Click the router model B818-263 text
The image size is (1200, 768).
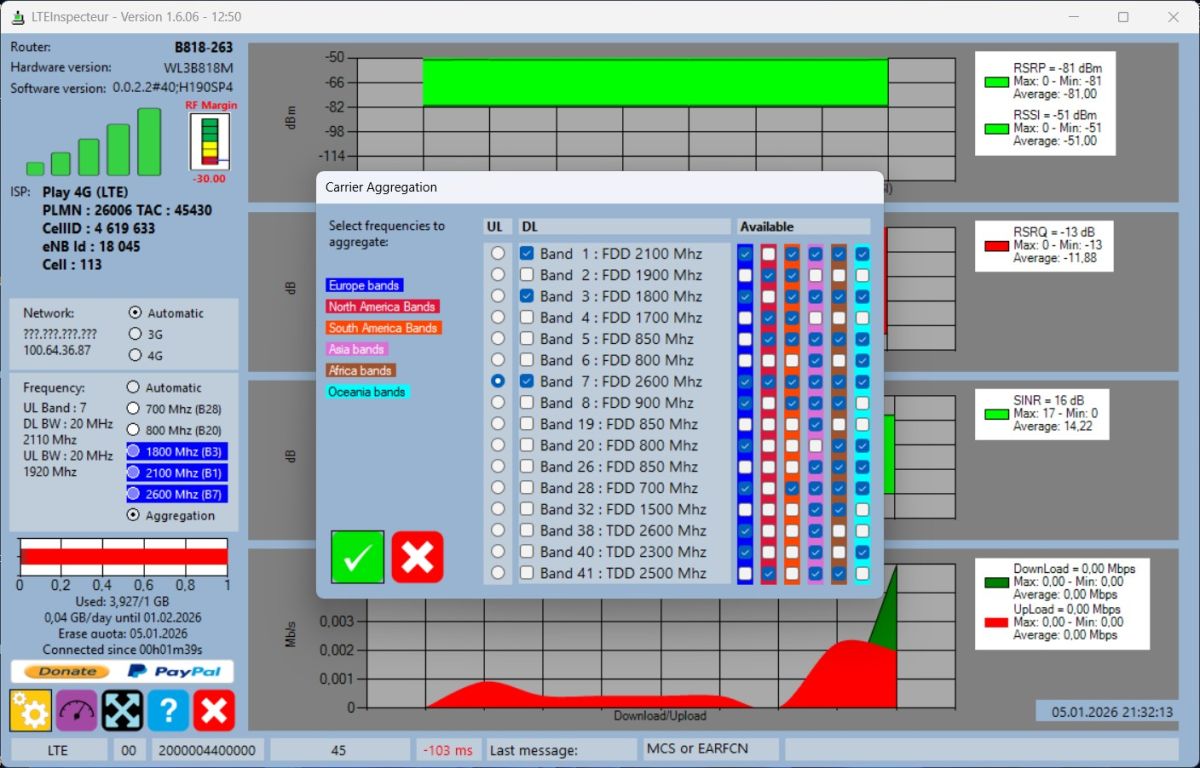(x=203, y=47)
